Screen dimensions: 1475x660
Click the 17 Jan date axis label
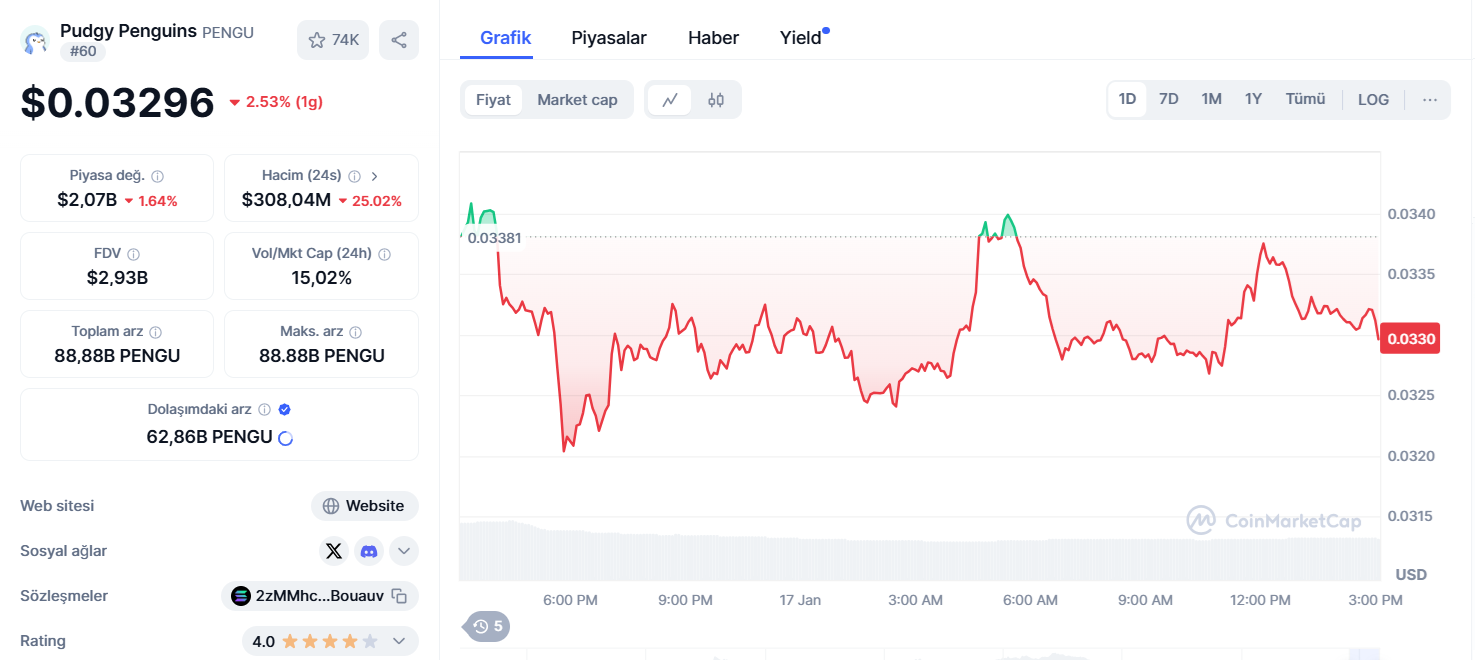pos(800,600)
